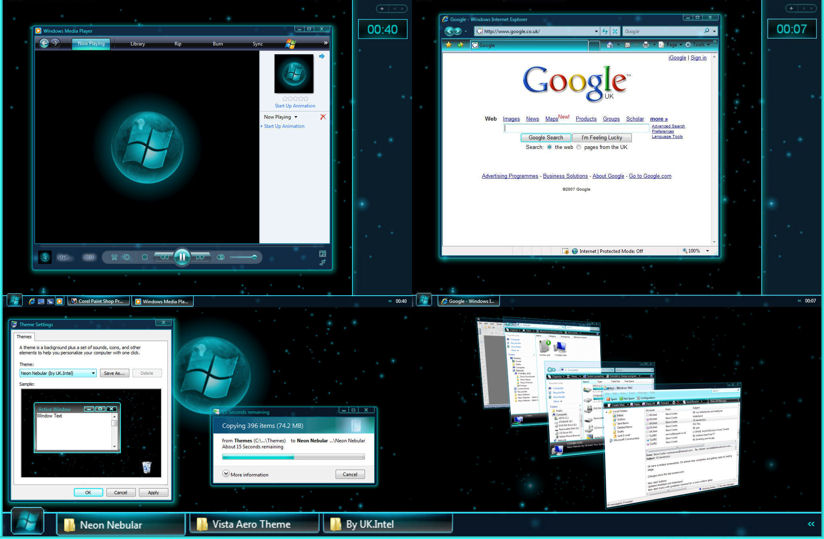Screen dimensions: 824x539
Task: Mute the Media Player volume
Action: (x=221, y=257)
